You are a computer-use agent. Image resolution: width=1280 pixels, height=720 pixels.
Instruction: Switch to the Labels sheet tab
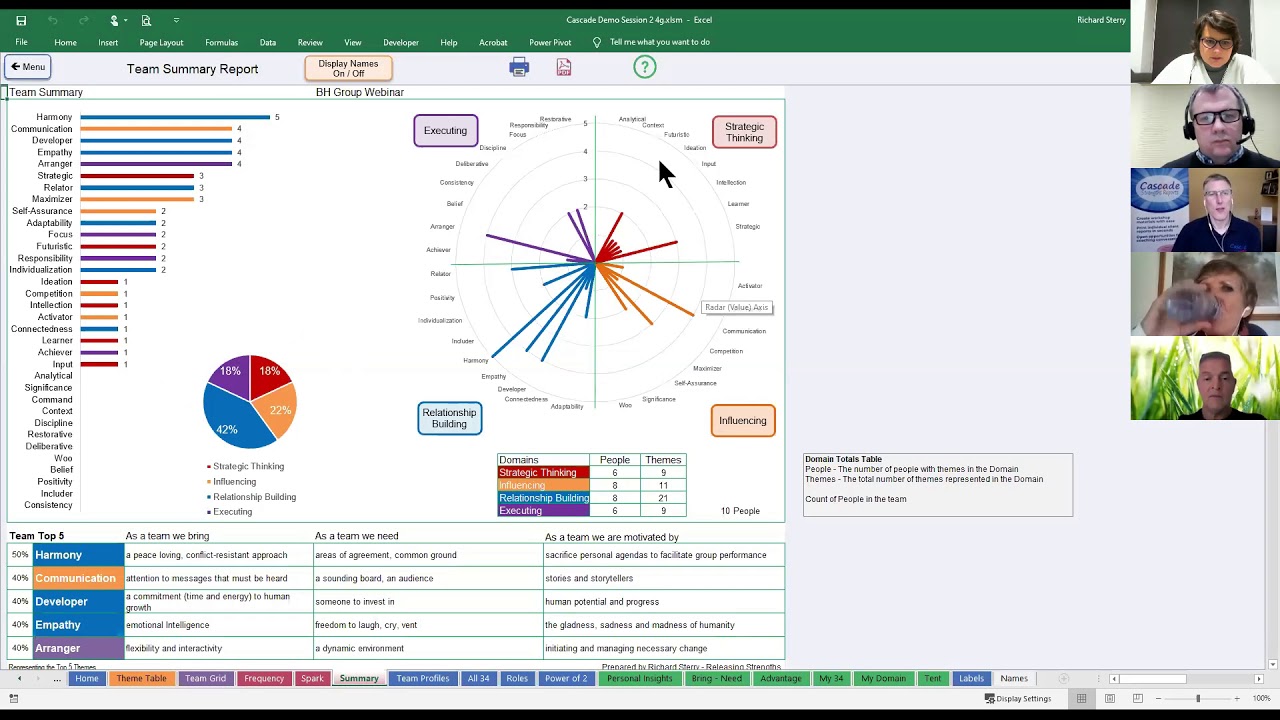click(971, 678)
